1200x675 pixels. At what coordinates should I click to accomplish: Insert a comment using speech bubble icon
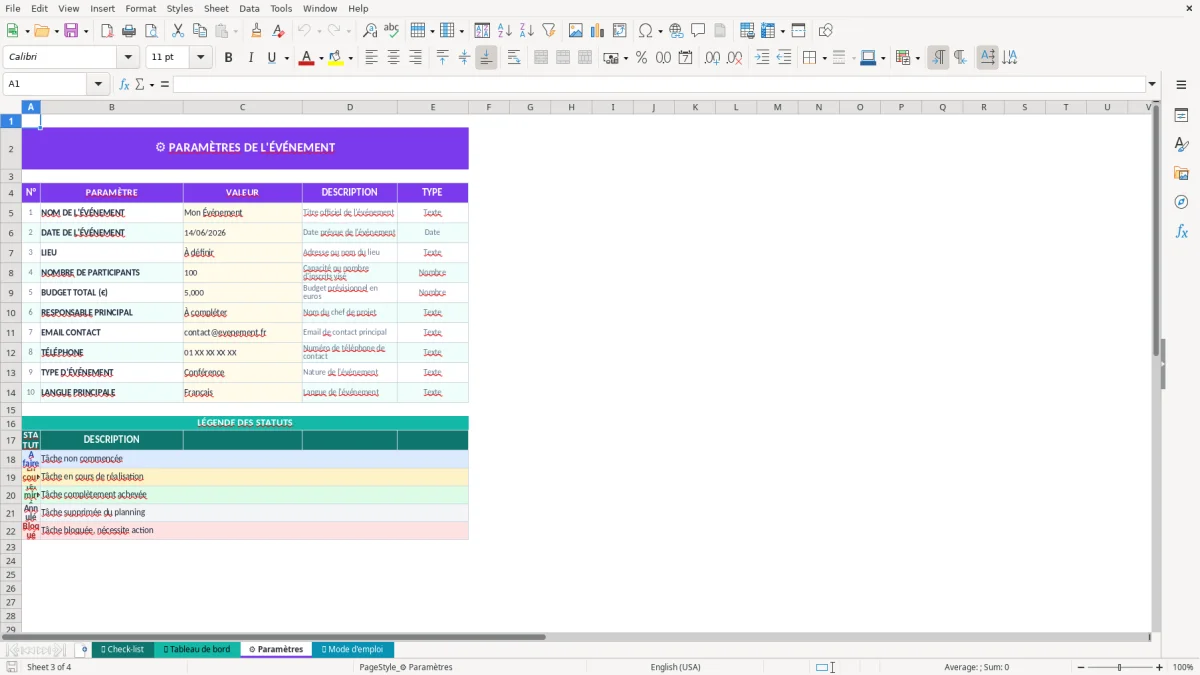[x=698, y=31]
